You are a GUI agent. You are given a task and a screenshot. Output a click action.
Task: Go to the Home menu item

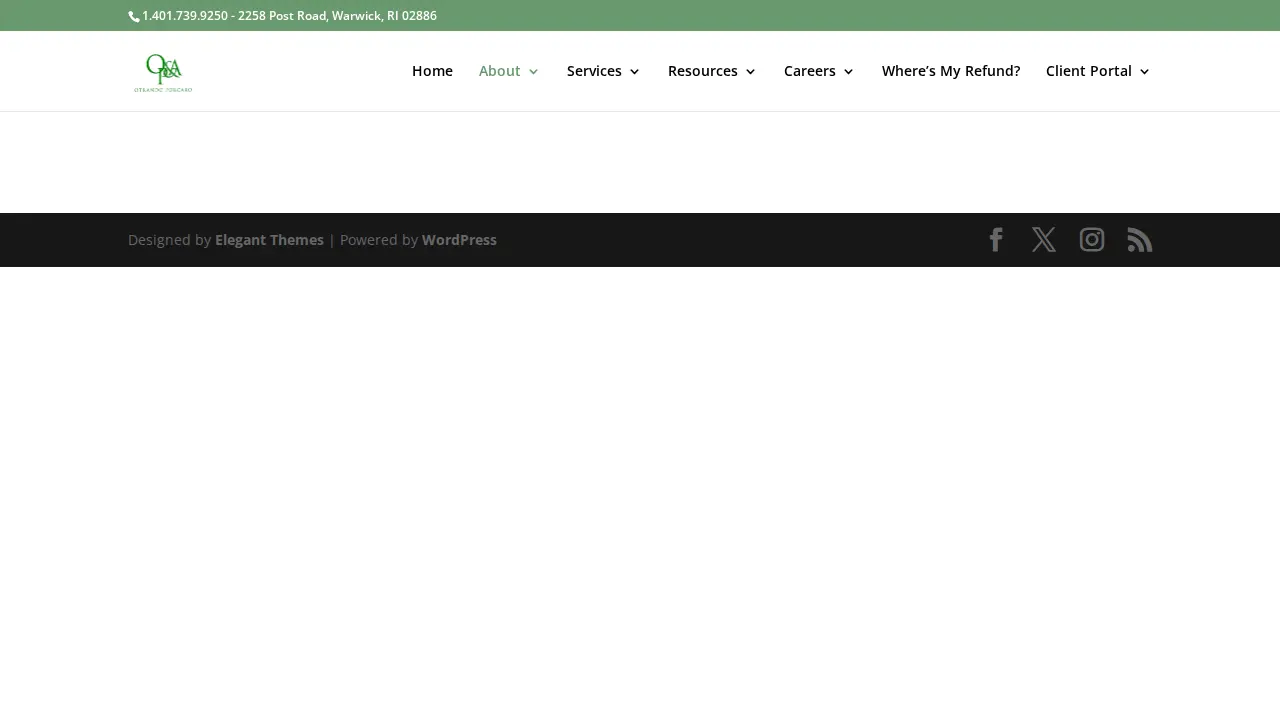pyautogui.click(x=432, y=71)
